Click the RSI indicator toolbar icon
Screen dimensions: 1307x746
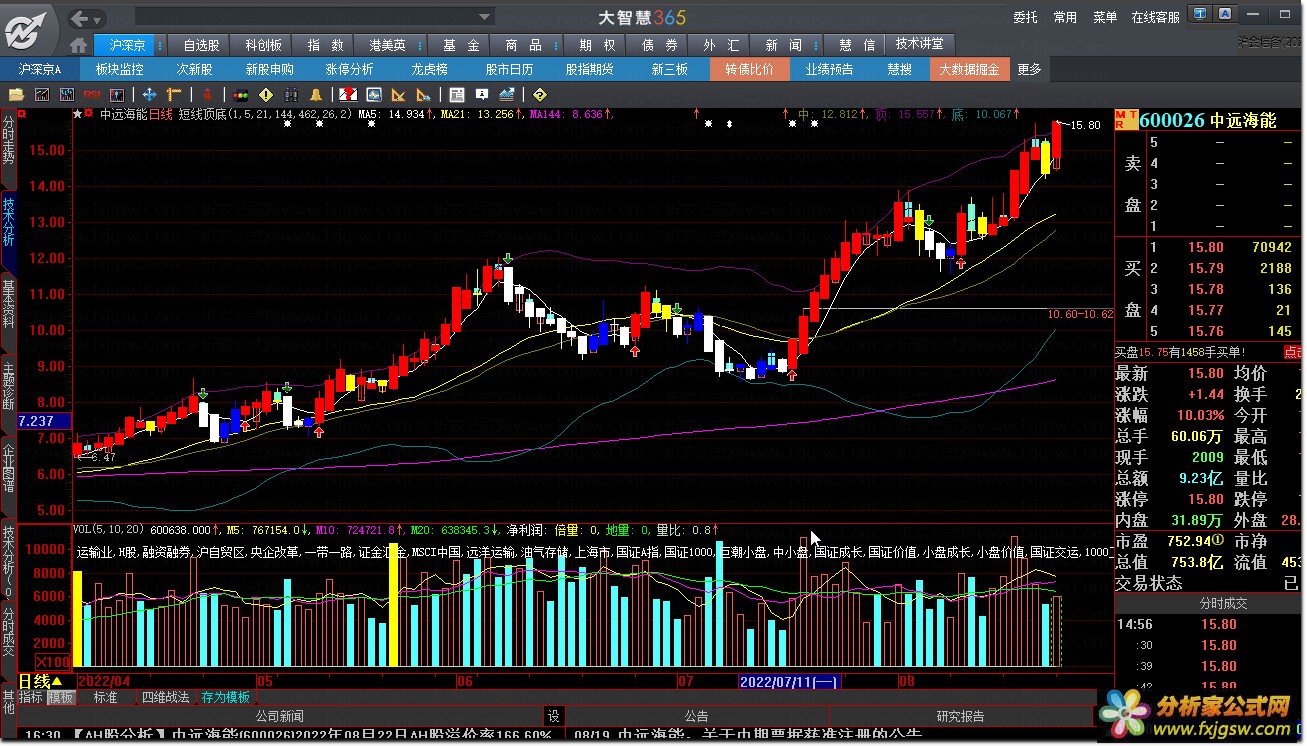94,95
